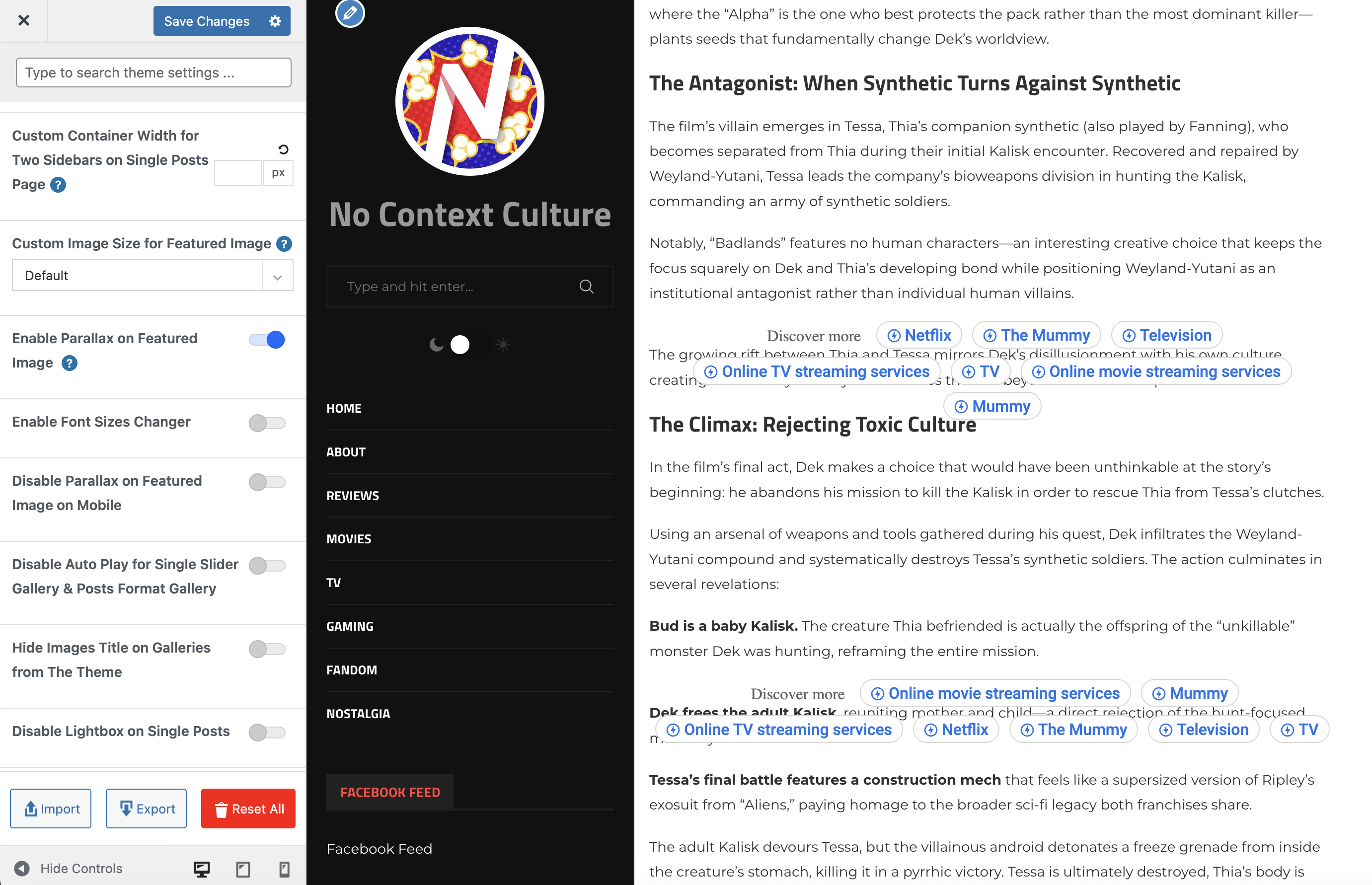
Task: Click the Save Changes gear icon
Action: [275, 21]
